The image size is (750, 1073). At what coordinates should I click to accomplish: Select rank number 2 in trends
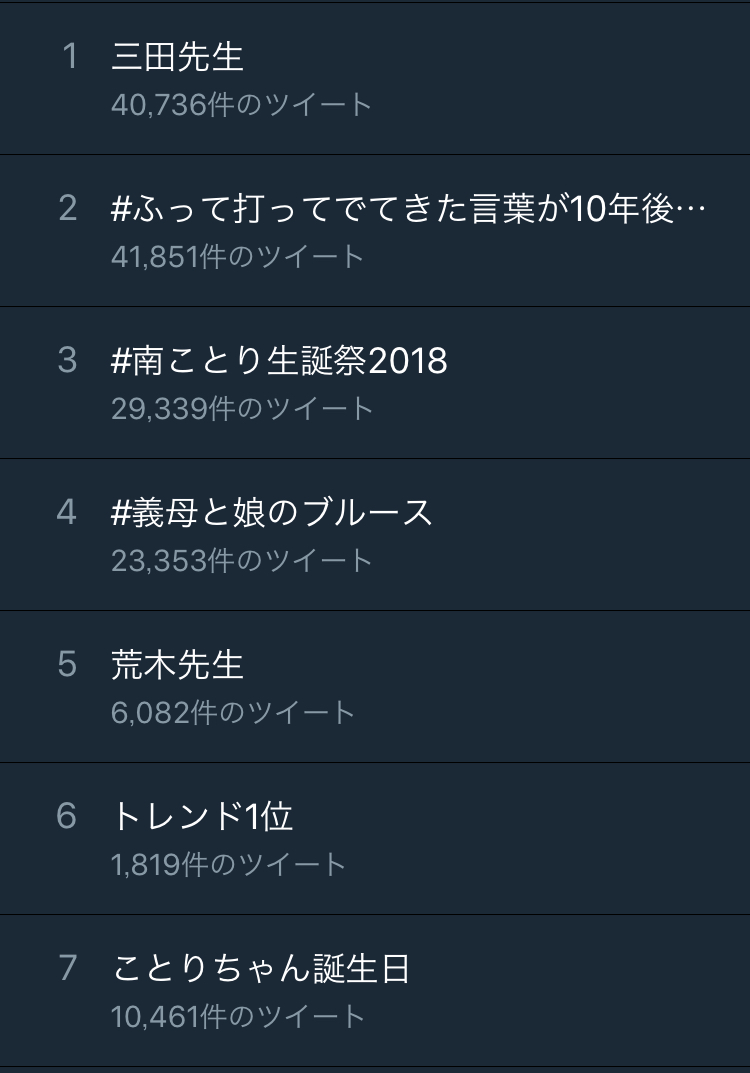(68, 209)
